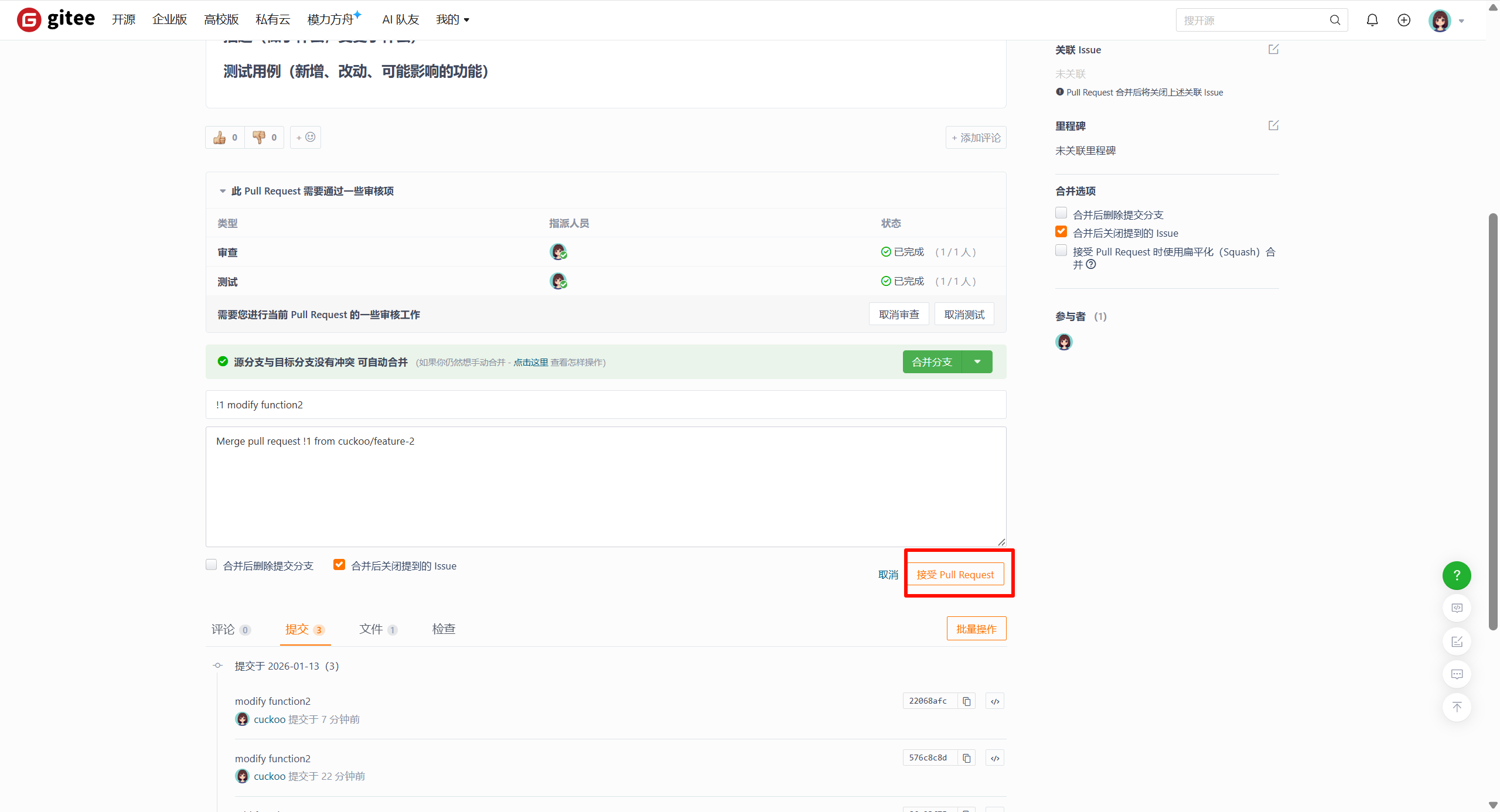1500x812 pixels.
Task: Click the thumbs down reaction icon
Action: 258,138
